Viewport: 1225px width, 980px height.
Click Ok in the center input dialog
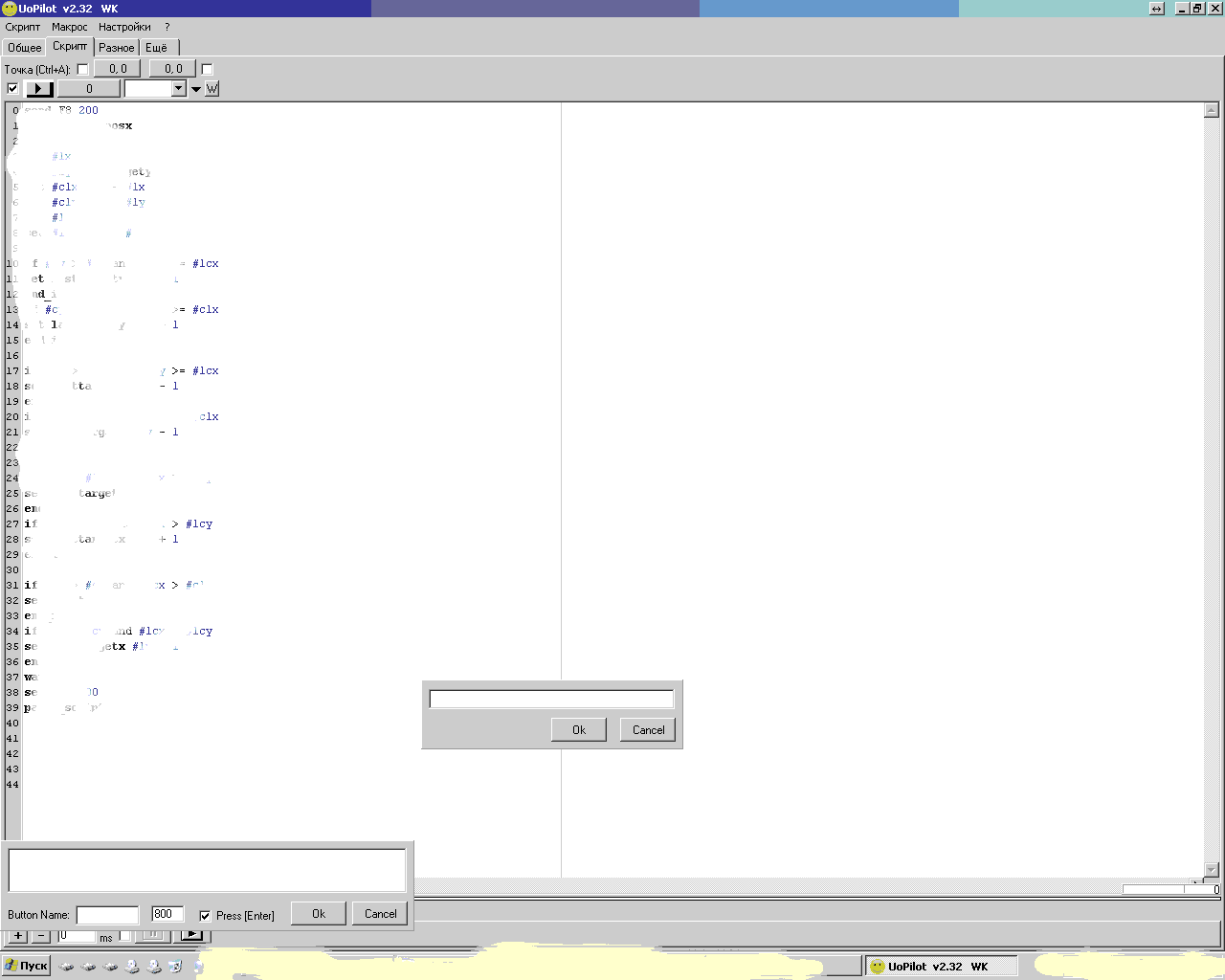tap(579, 729)
